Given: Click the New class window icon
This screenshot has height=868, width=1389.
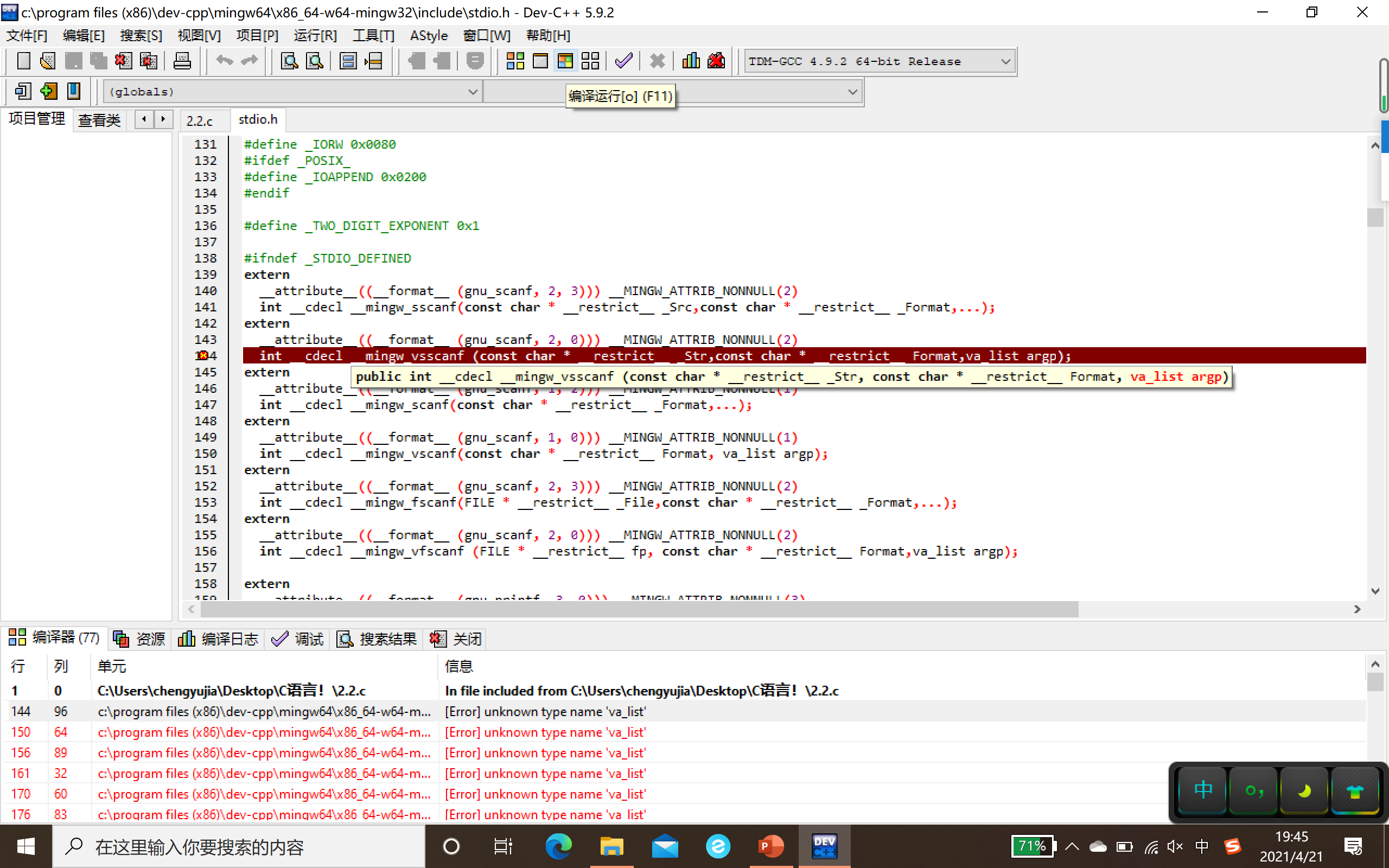Looking at the screenshot, I should (23, 91).
